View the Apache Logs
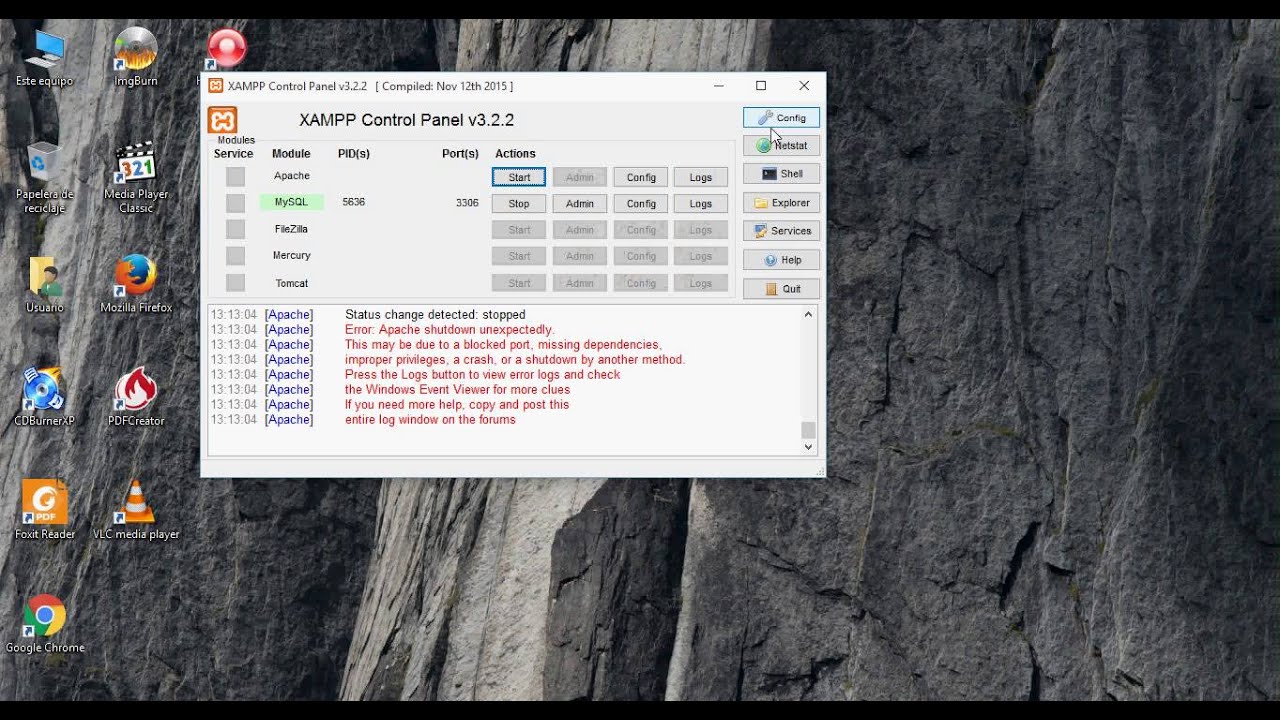Screen dimensions: 1280x720 (x=701, y=177)
